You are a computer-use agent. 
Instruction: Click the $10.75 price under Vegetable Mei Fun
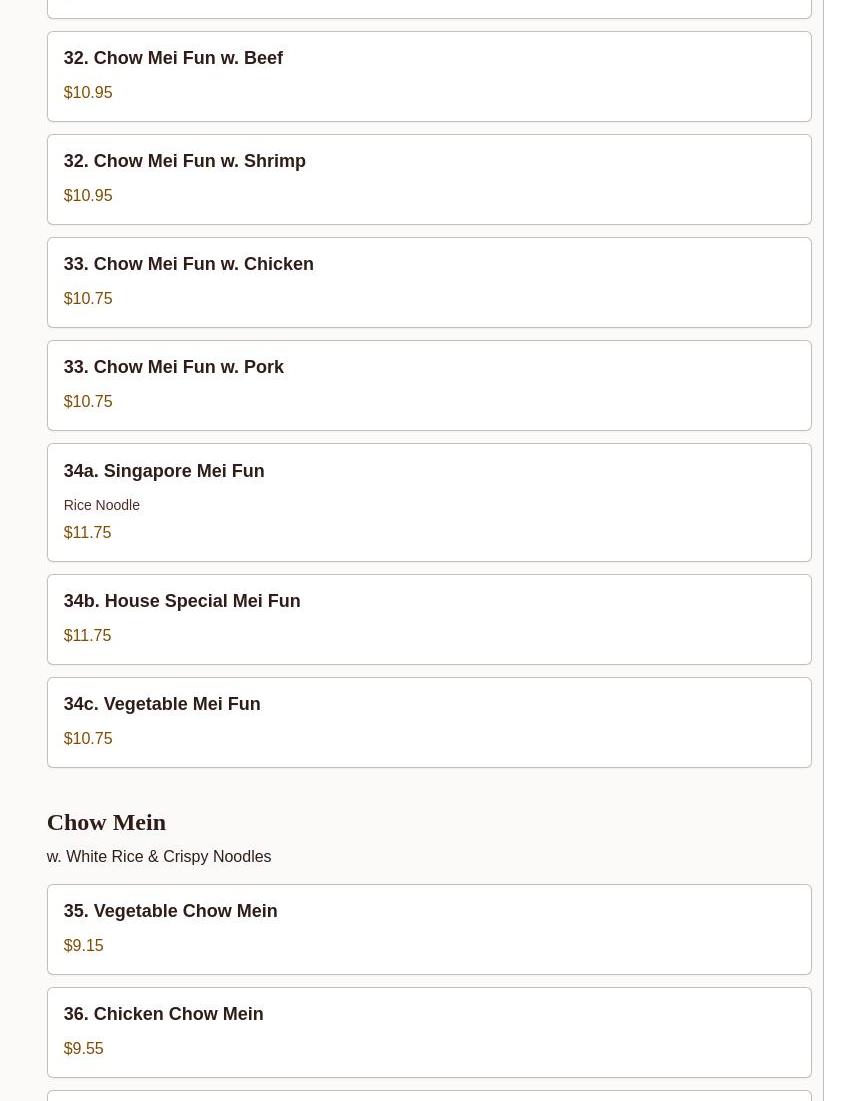click(88, 738)
